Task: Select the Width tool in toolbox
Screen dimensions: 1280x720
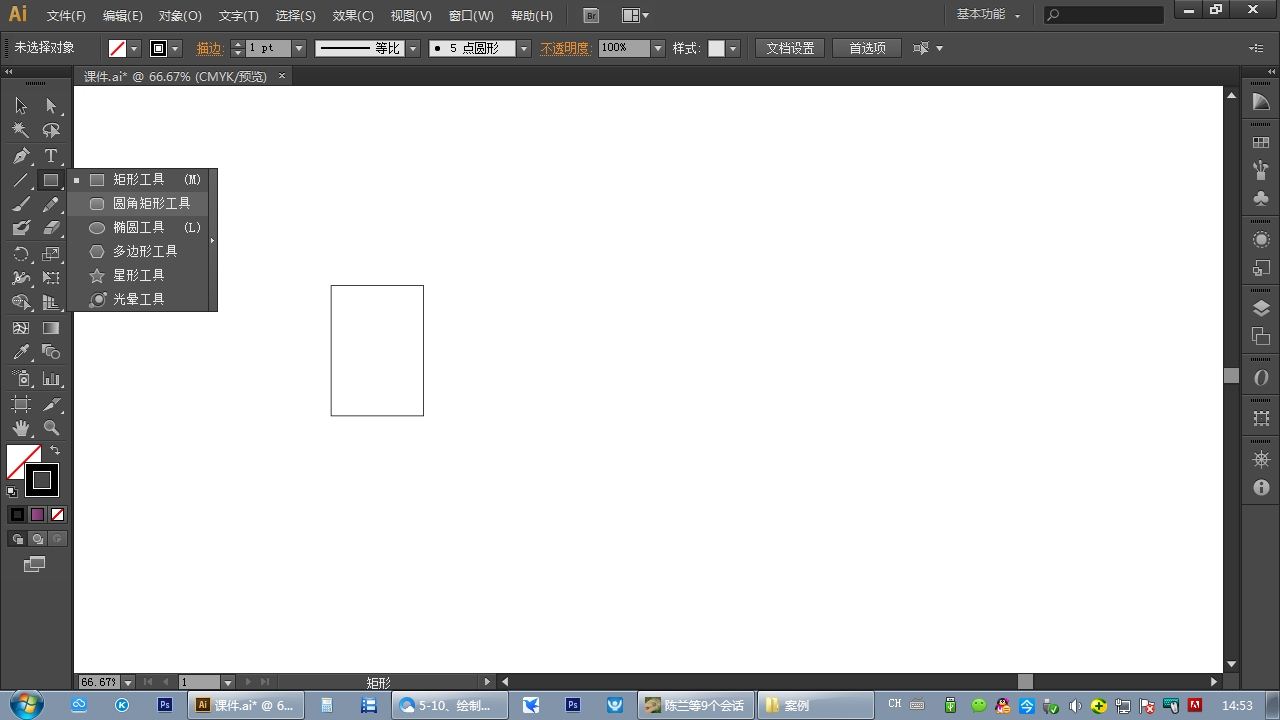Action: point(21,278)
